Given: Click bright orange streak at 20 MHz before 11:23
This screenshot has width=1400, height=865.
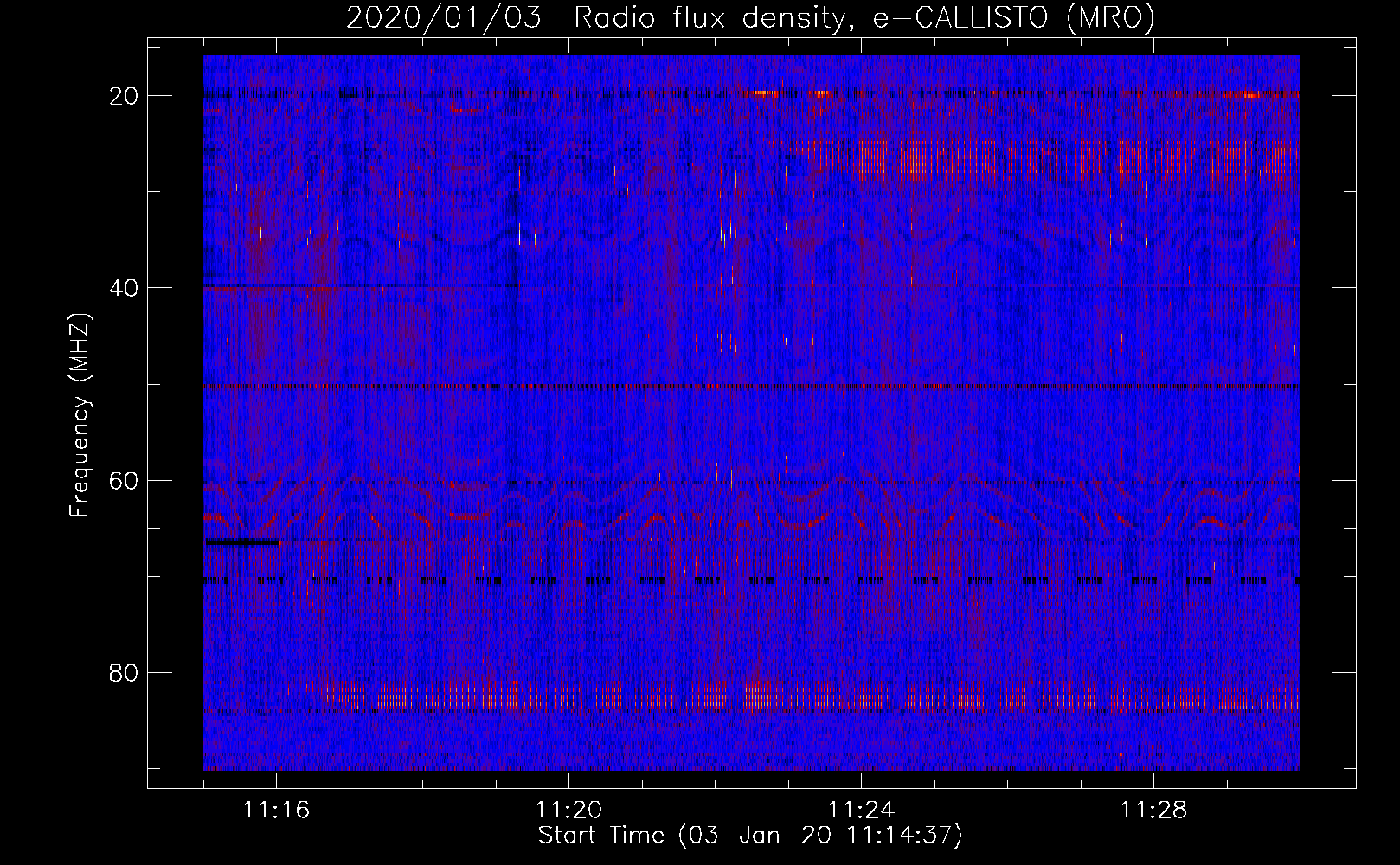Looking at the screenshot, I should pos(764,93).
